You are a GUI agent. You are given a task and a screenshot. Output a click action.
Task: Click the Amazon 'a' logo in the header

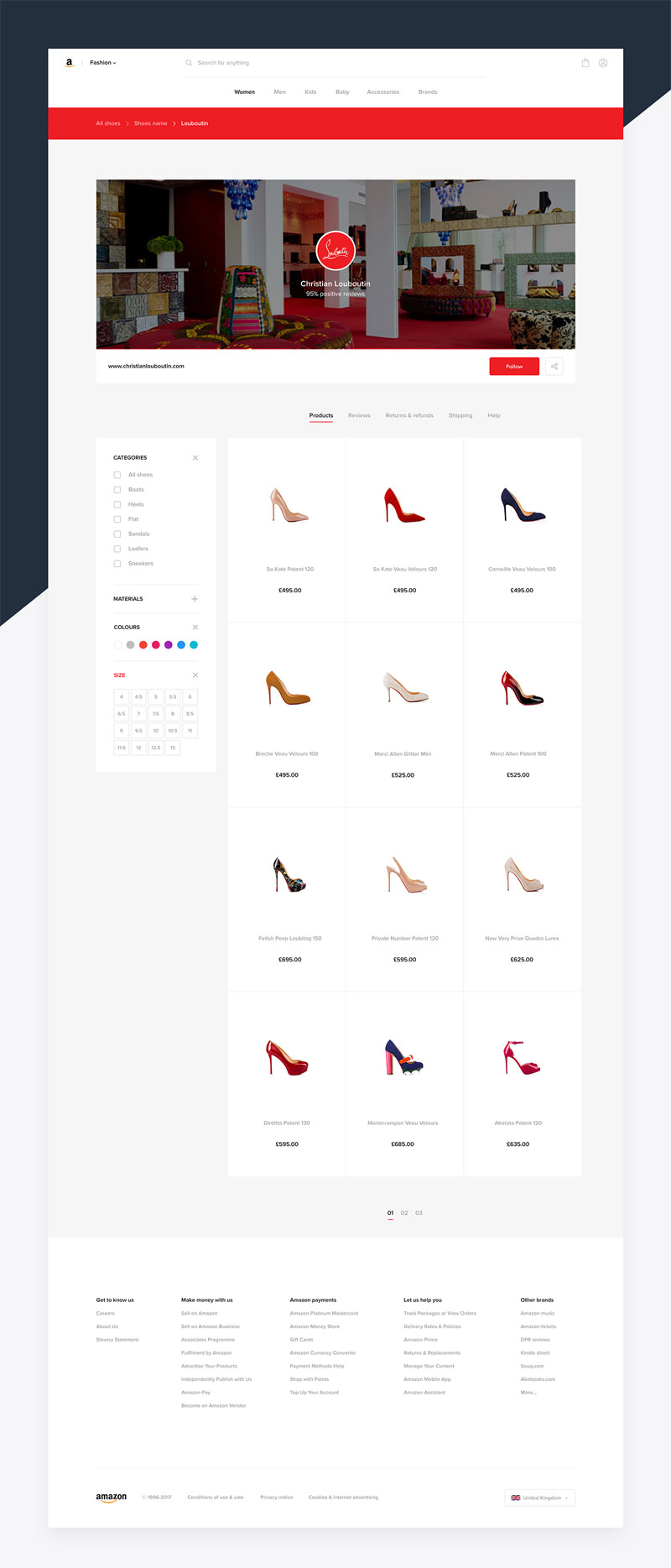(70, 63)
